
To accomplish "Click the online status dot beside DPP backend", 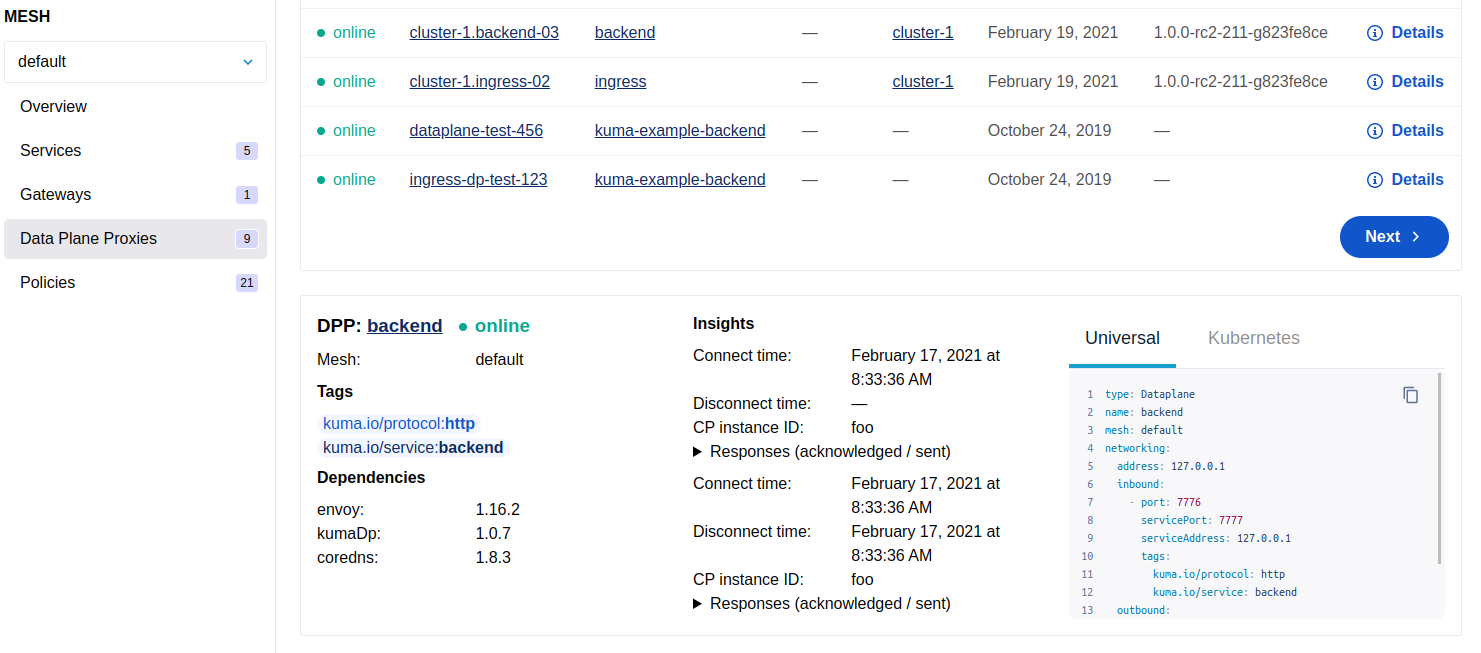I will (x=463, y=326).
